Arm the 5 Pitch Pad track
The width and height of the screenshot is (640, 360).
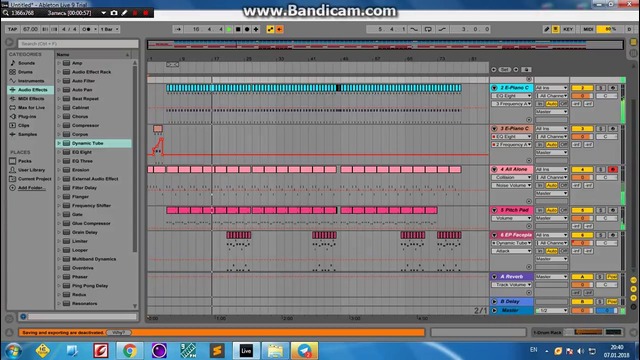[613, 210]
